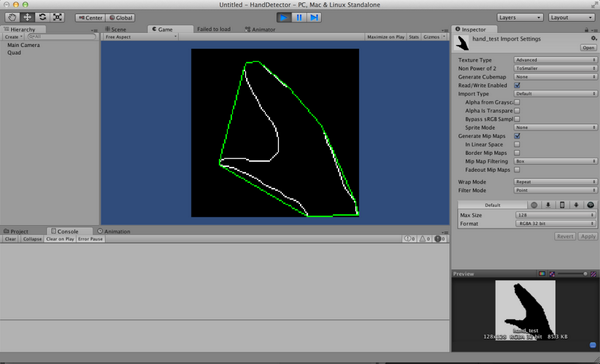Image resolution: width=600 pixels, height=364 pixels.
Task: Switch to the Animation tab
Action: (x=114, y=231)
